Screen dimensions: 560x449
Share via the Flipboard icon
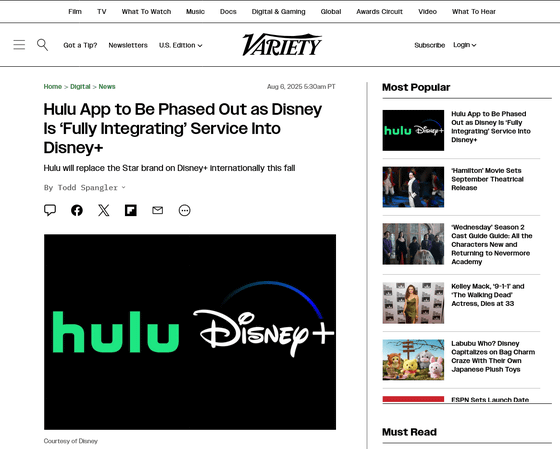pyautogui.click(x=131, y=210)
